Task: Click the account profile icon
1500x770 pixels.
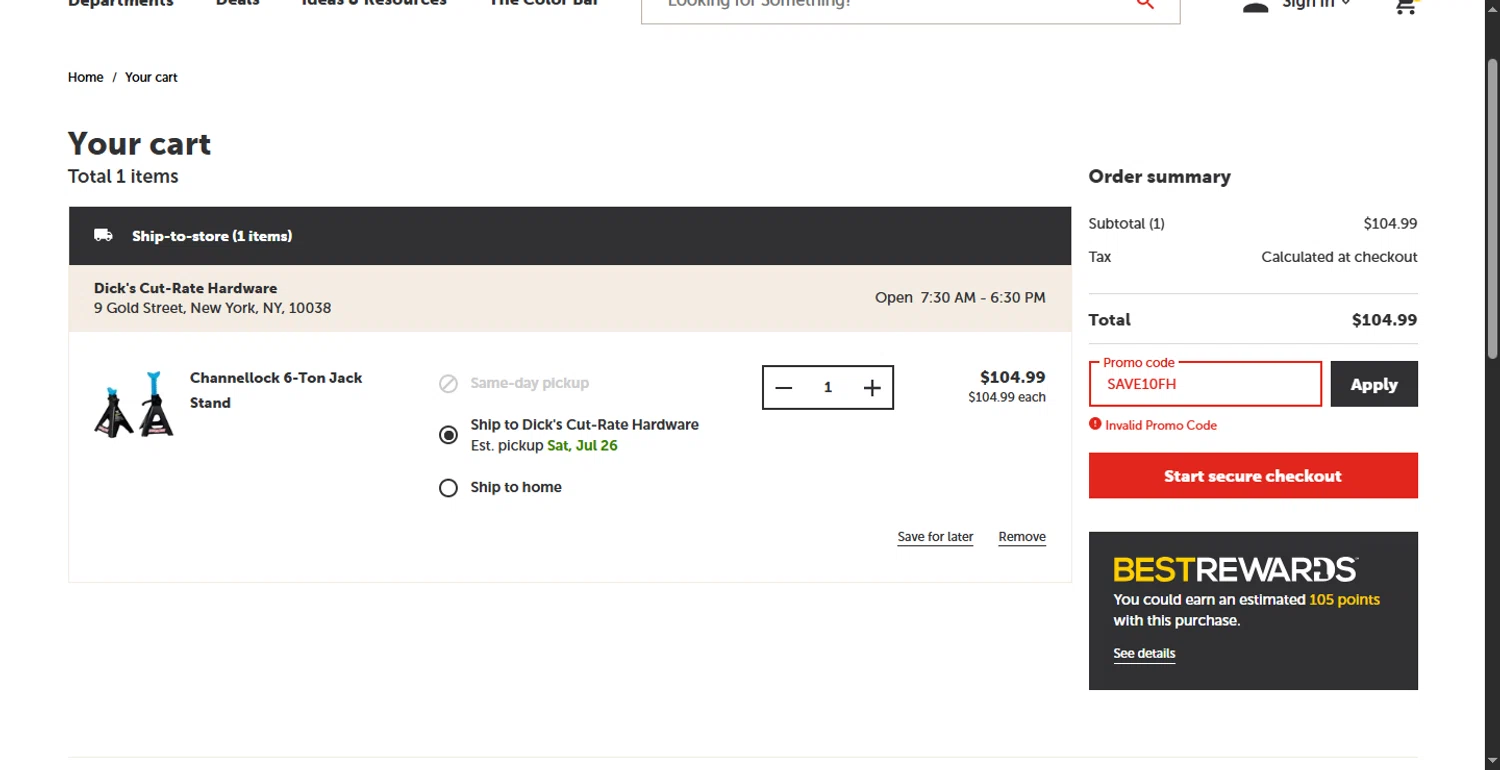Action: coord(1255,5)
